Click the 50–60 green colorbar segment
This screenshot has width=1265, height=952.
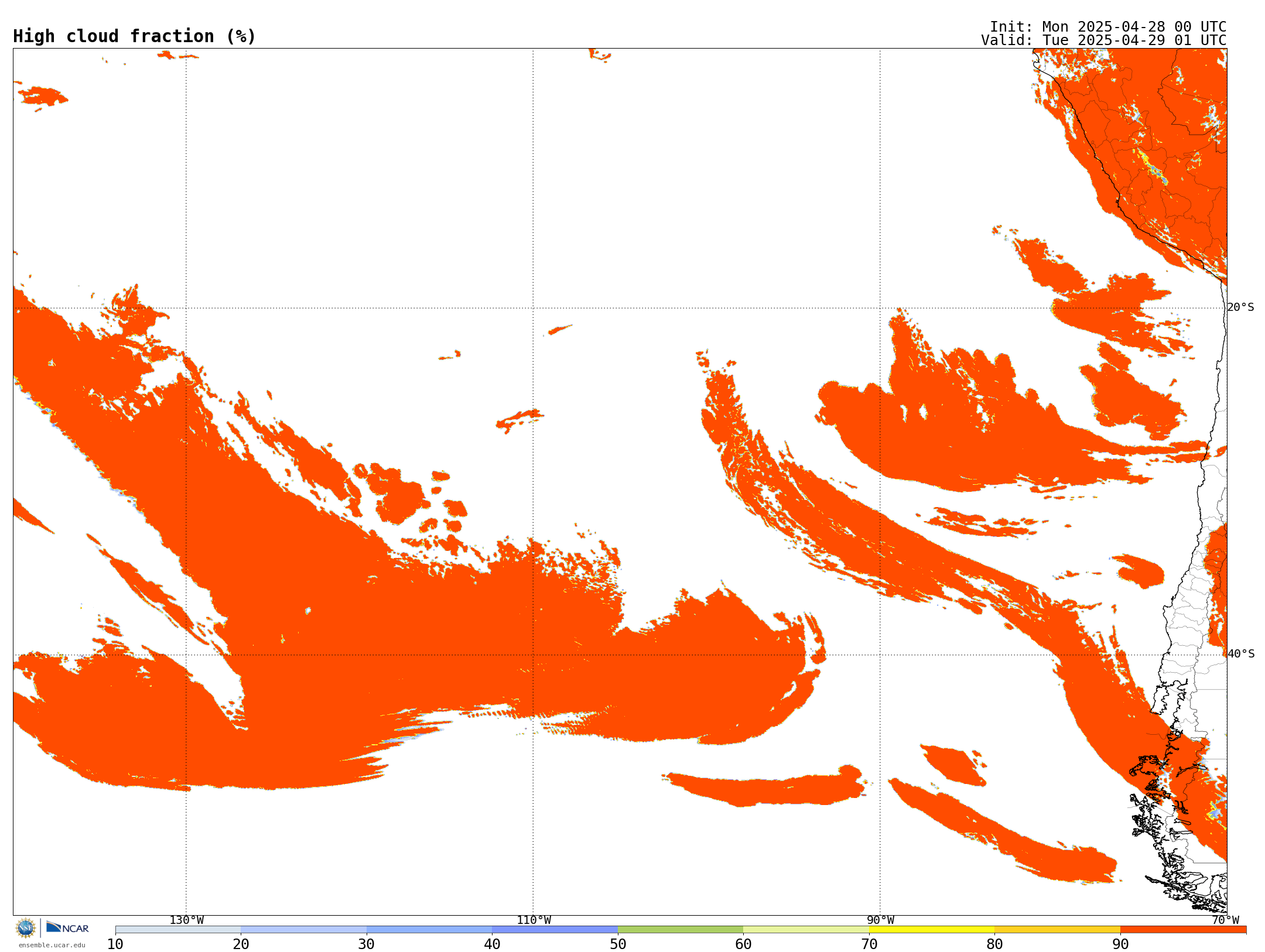[681, 930]
